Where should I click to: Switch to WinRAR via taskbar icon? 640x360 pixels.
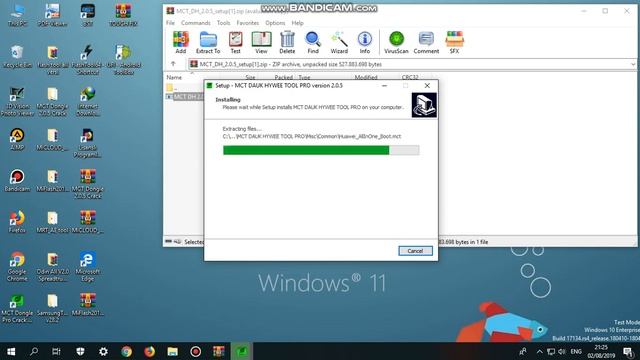(218, 351)
